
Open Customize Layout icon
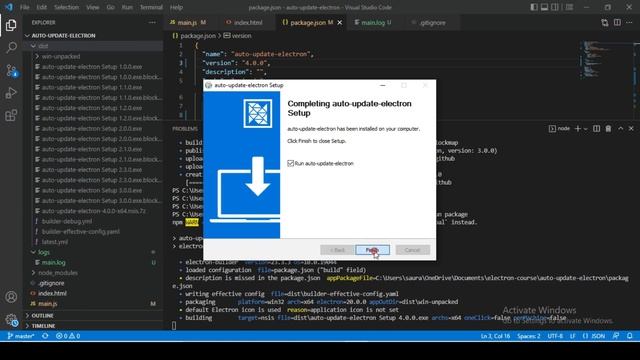pyautogui.click(x=569, y=7)
